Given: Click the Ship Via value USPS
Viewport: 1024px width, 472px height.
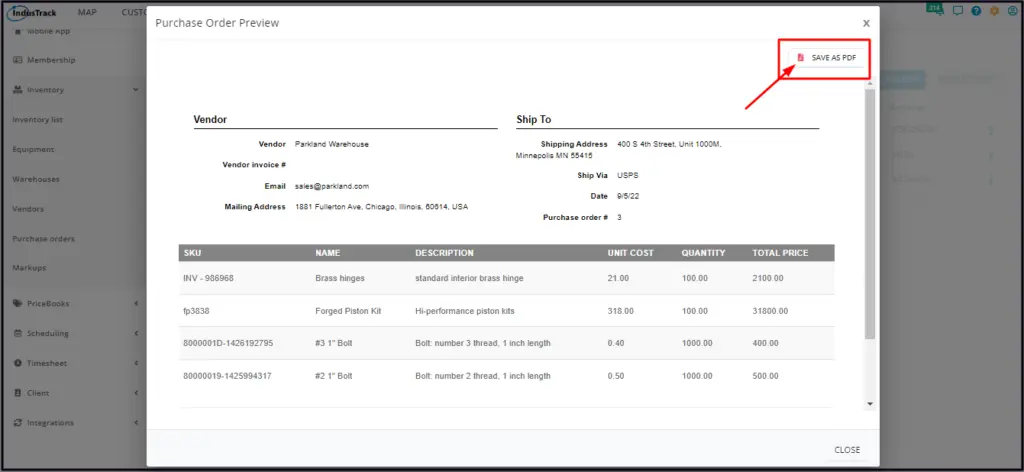Looking at the screenshot, I should coord(626,176).
